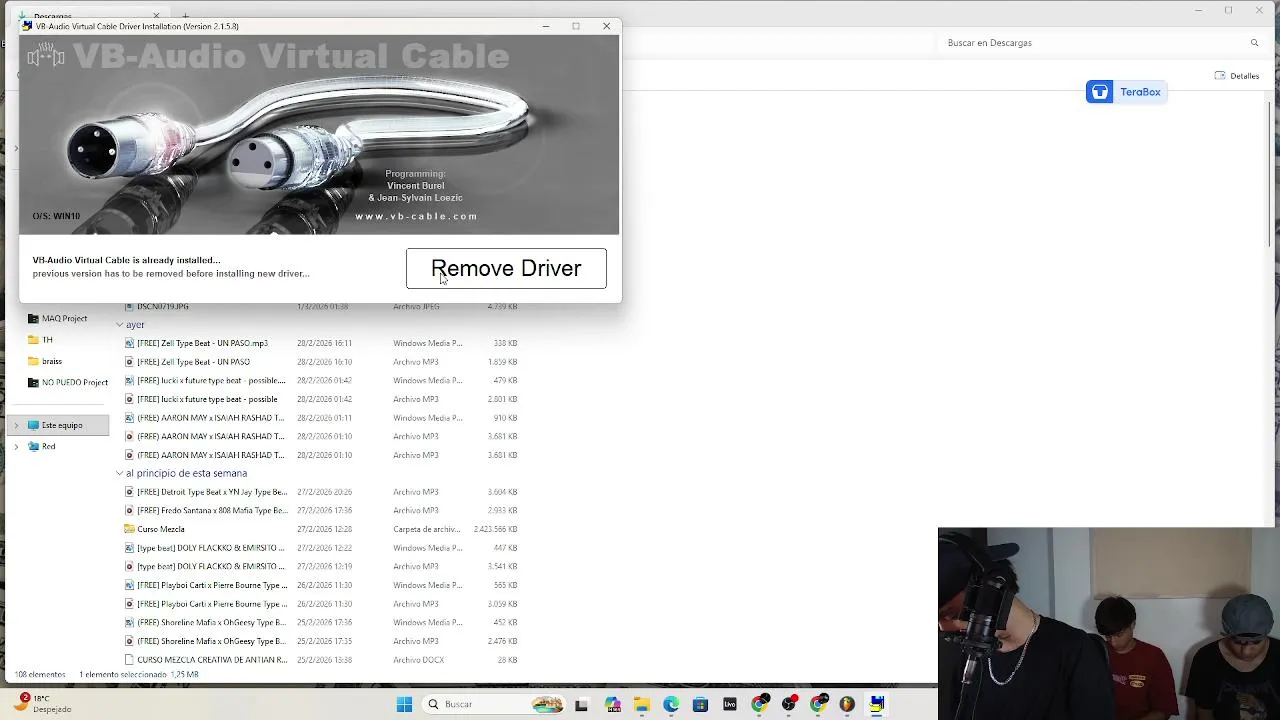Open the Windows Start menu
This screenshot has width=1280, height=720.
[x=404, y=704]
